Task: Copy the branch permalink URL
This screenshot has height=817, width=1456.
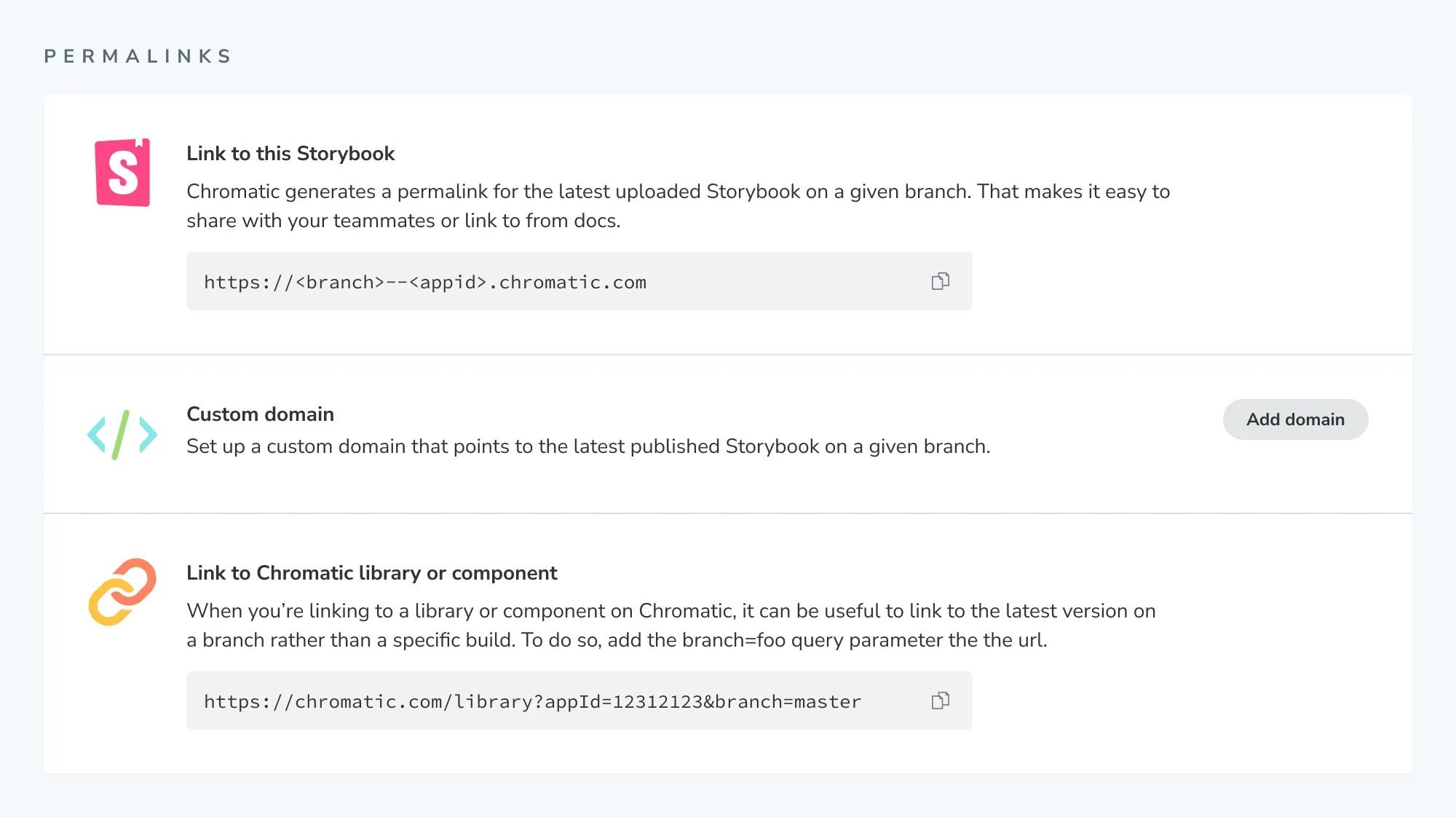Action: pos(941,281)
